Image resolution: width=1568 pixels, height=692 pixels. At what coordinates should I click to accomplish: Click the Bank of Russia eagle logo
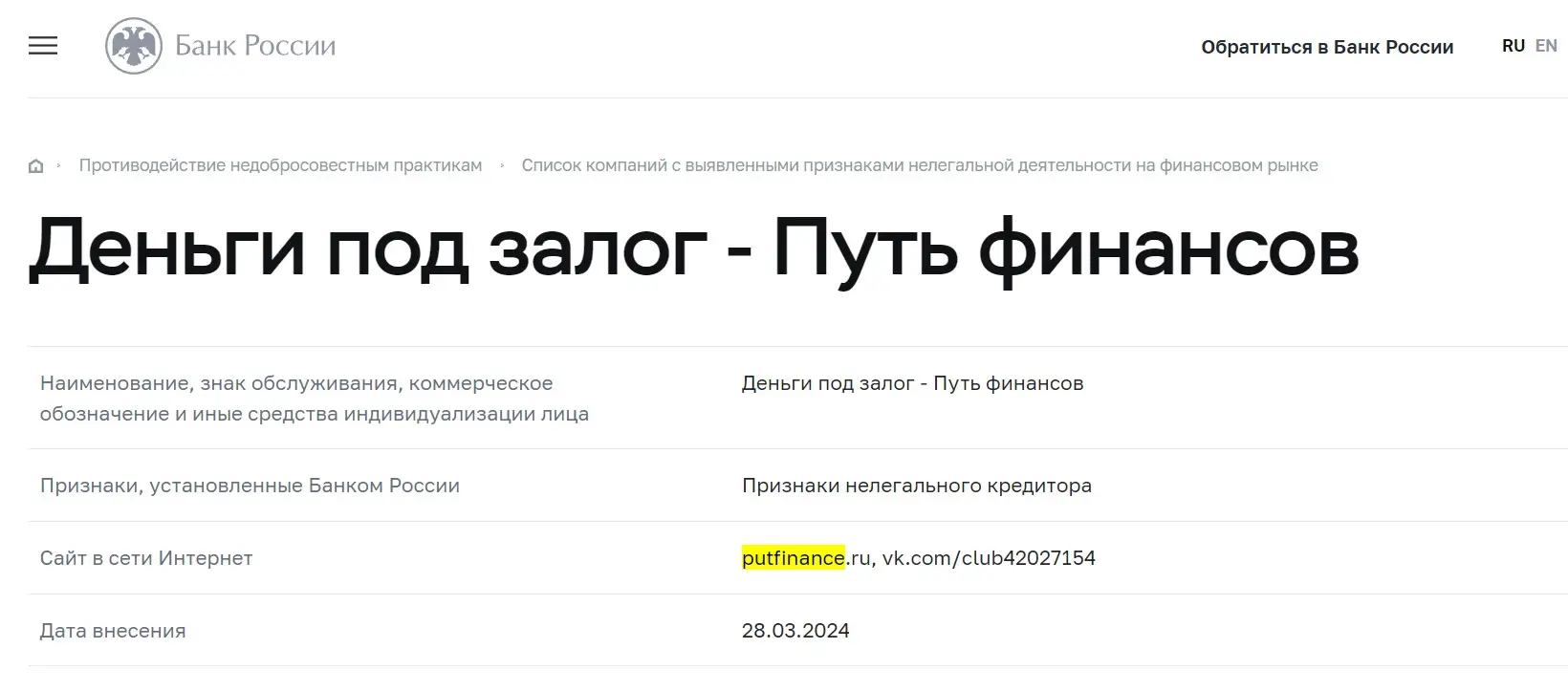point(134,46)
